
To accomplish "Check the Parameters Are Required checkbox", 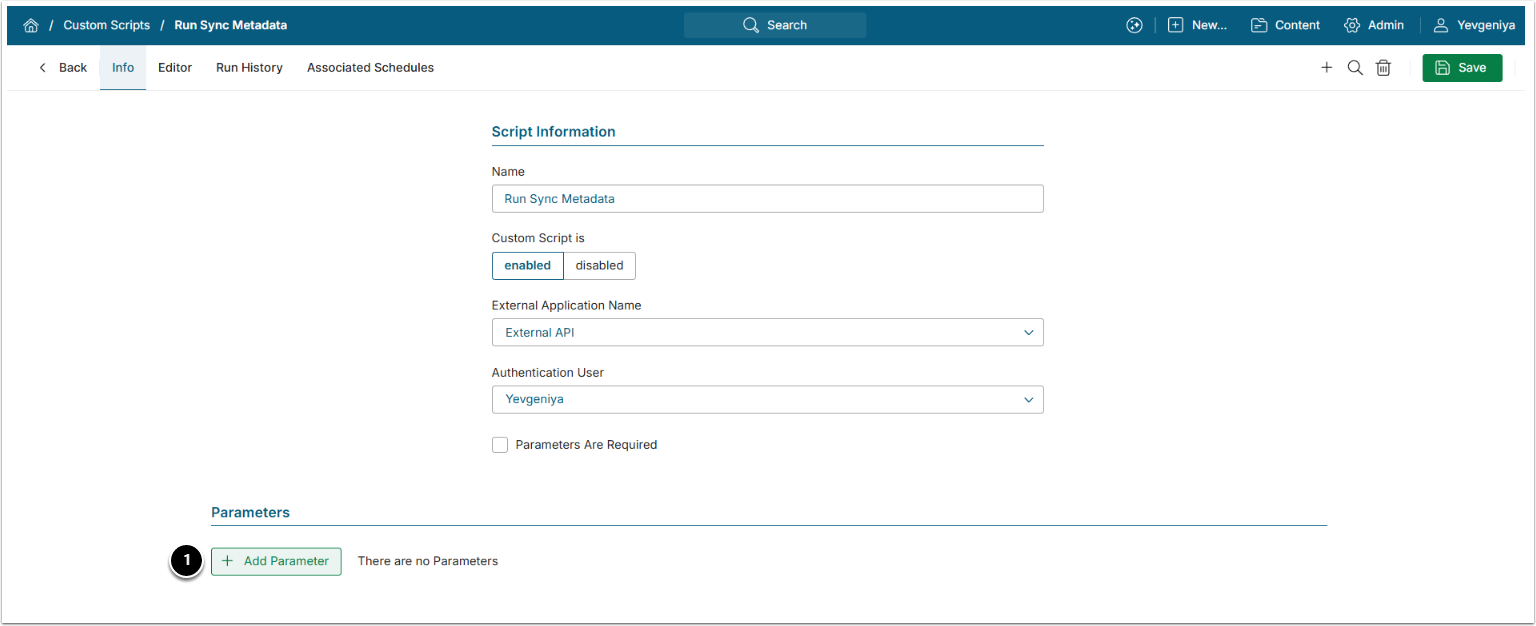I will pos(500,445).
